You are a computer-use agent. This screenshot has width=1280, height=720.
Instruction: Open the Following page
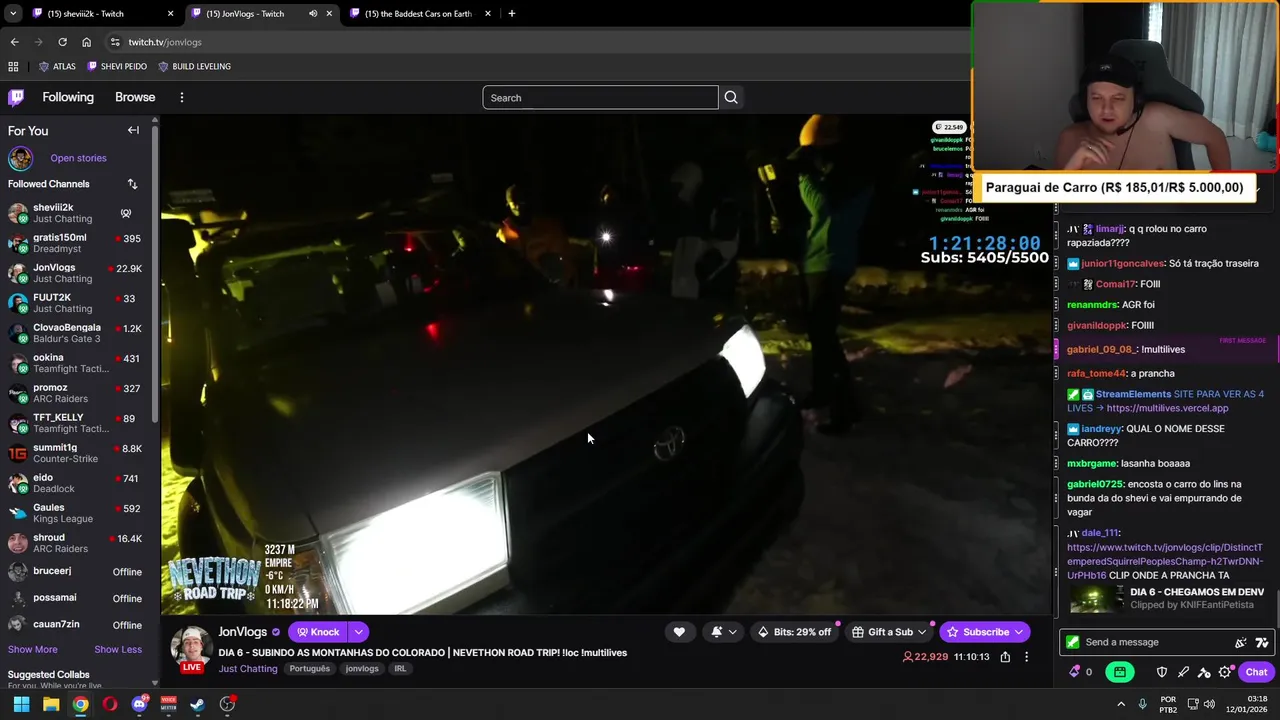[x=68, y=97]
